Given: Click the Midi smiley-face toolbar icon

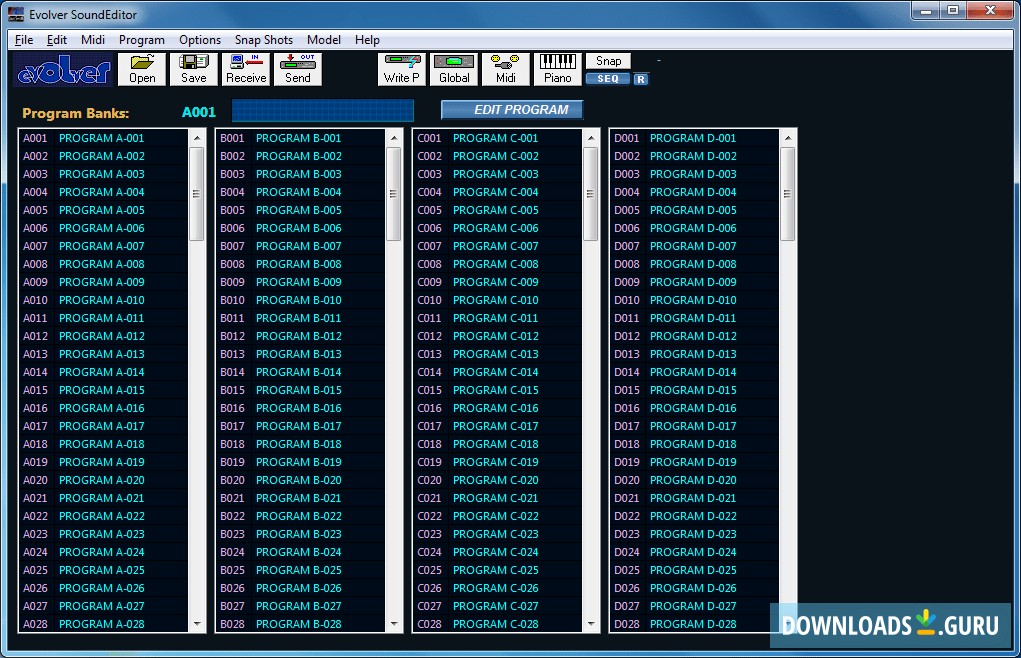Looking at the screenshot, I should click(506, 68).
